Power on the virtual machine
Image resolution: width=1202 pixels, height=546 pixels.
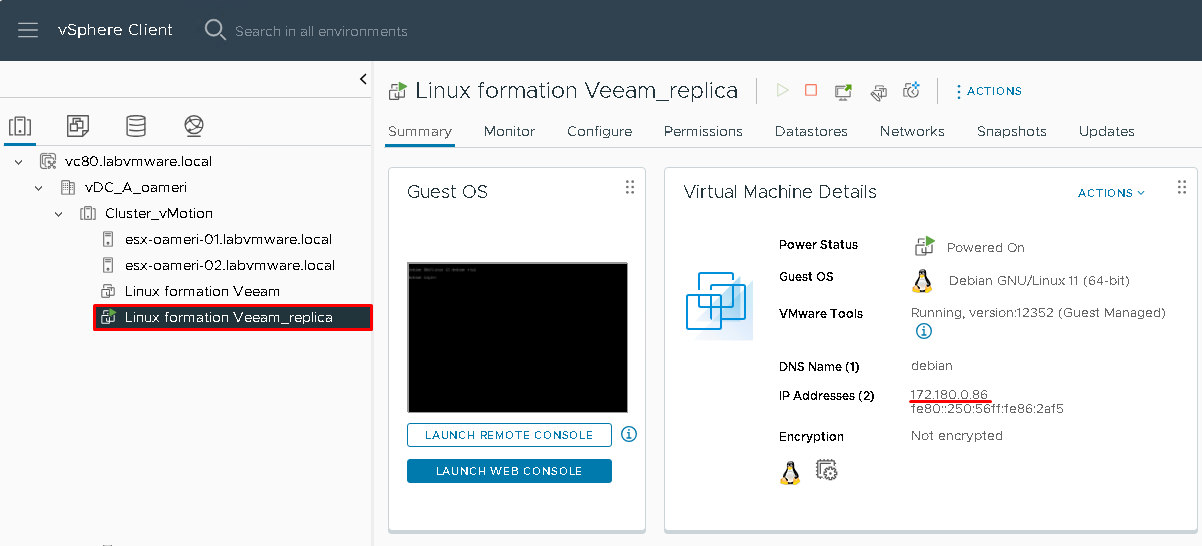pyautogui.click(x=782, y=90)
